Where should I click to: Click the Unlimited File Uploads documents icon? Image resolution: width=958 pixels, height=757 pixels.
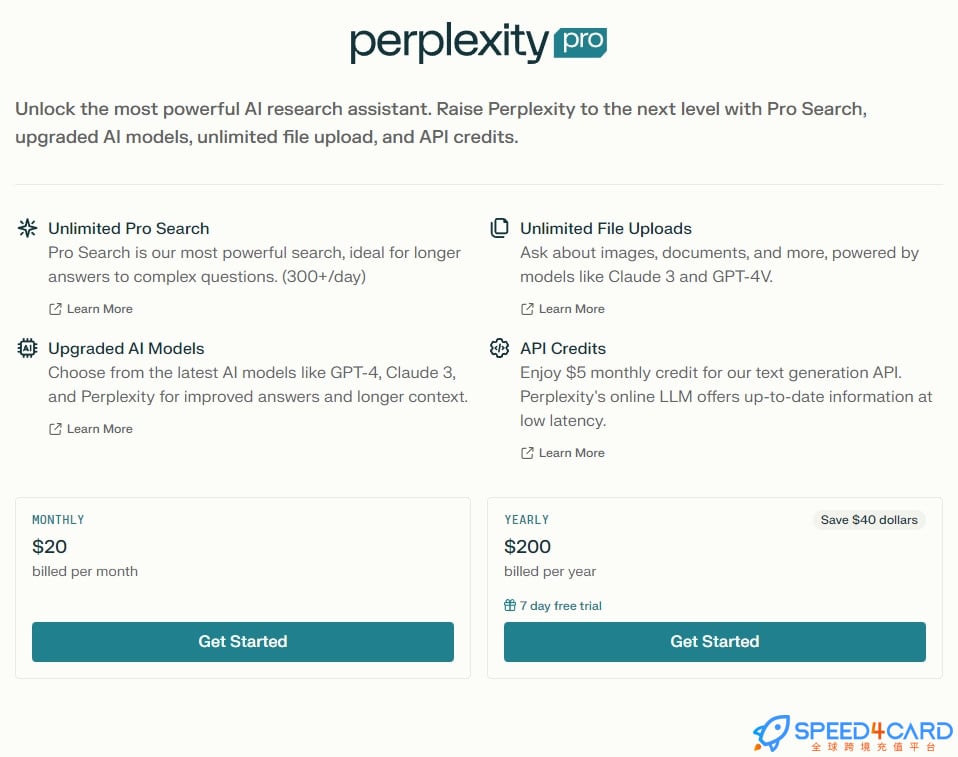499,228
